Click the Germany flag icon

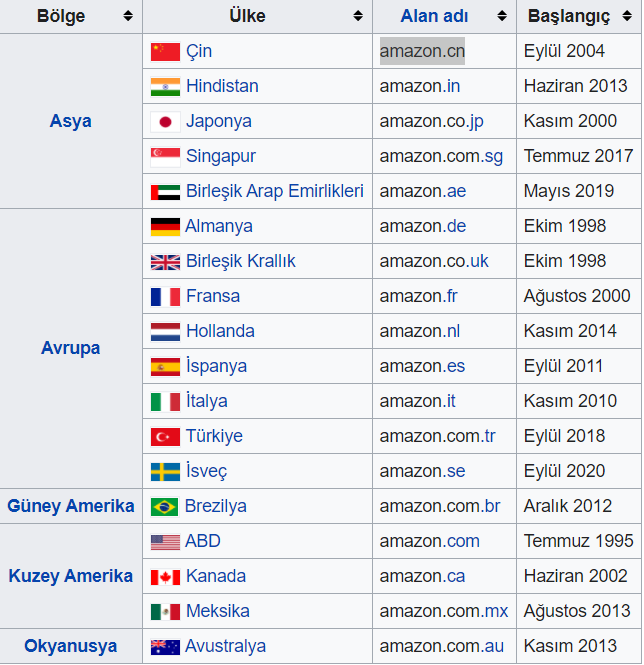165,227
